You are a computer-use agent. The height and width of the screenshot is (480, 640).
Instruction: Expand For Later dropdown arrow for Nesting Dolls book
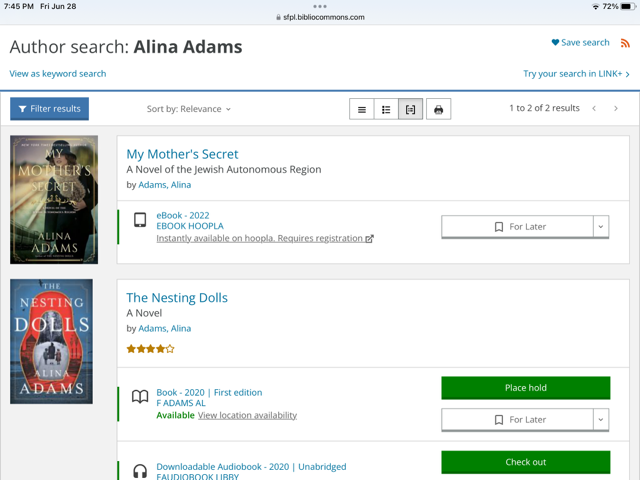click(601, 420)
